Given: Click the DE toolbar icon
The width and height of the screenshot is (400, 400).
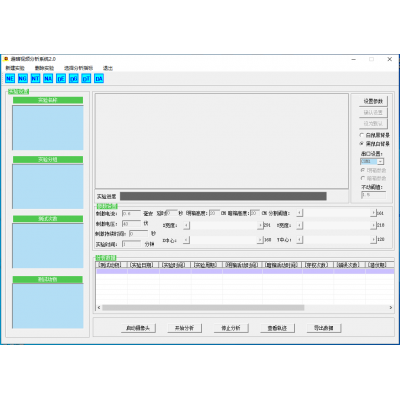Looking at the screenshot, I should [61, 79].
